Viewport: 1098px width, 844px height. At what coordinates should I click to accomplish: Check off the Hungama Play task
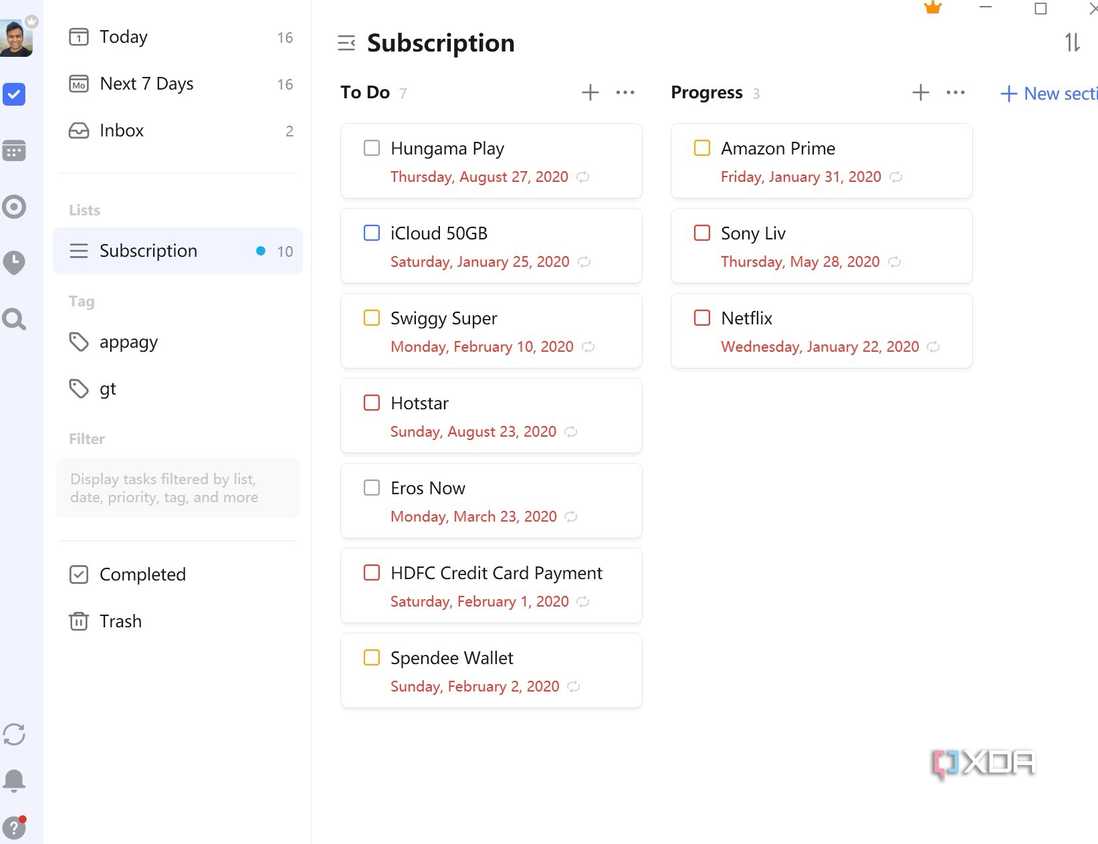pos(372,148)
